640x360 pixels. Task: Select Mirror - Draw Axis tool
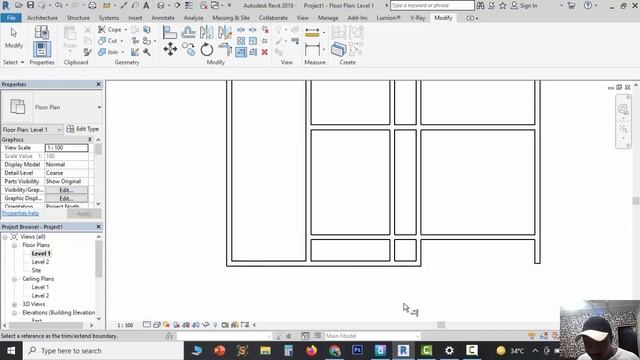[224, 32]
